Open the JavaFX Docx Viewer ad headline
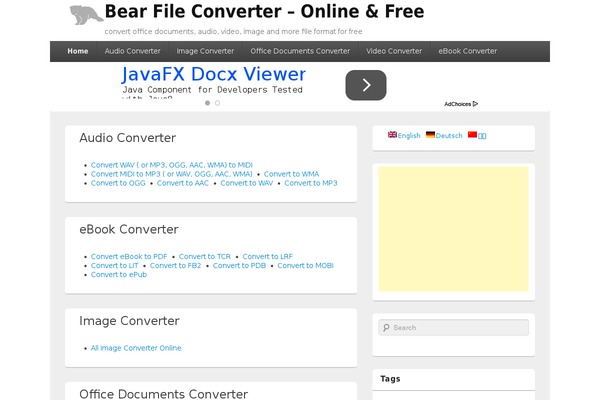The width and height of the screenshot is (600, 400). (x=214, y=74)
